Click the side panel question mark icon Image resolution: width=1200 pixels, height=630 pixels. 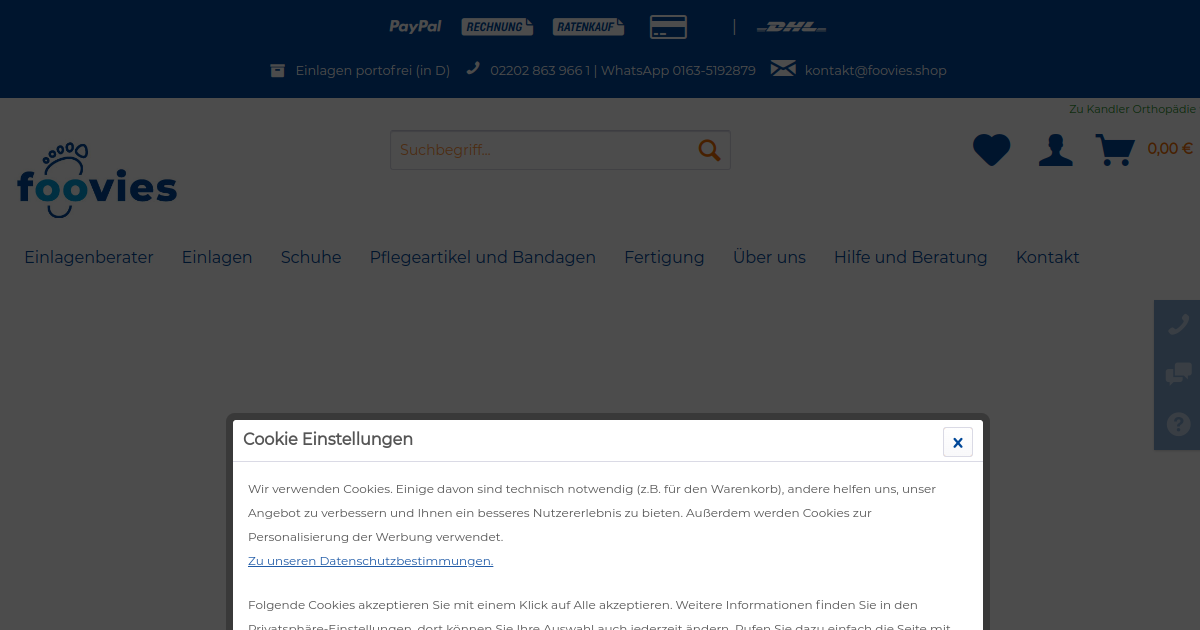(1178, 425)
